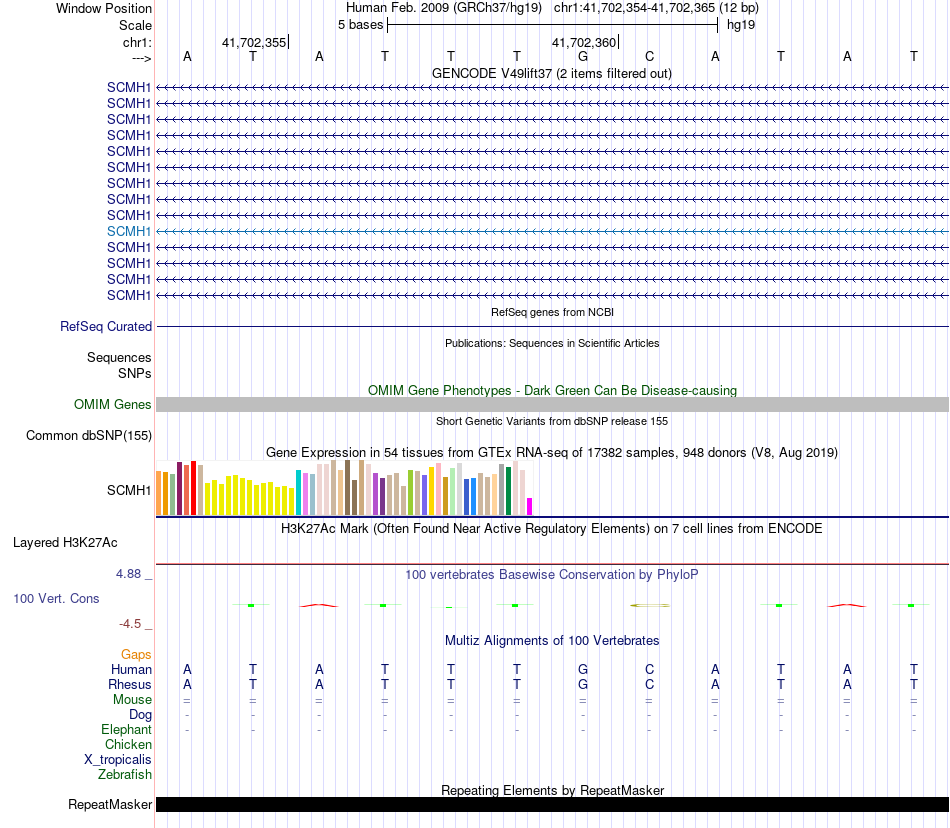Click the Window Position label
The height and width of the screenshot is (828, 950).
coord(104,8)
